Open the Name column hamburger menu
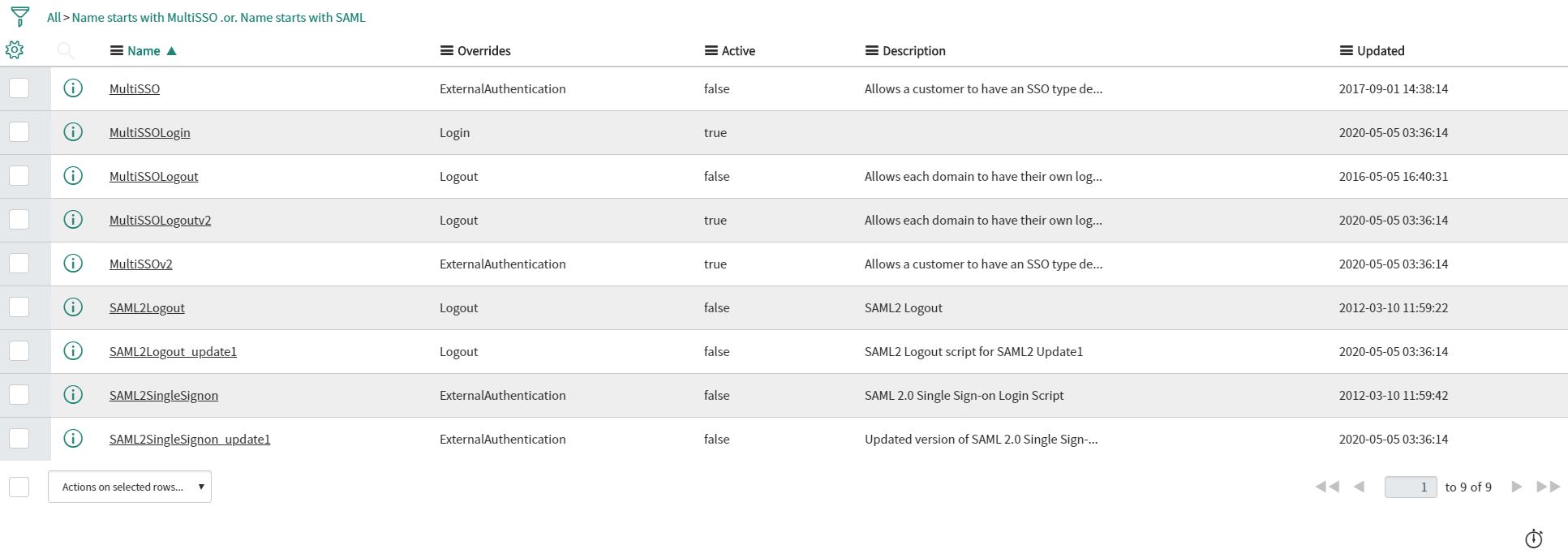The image size is (1568, 558). coord(115,50)
